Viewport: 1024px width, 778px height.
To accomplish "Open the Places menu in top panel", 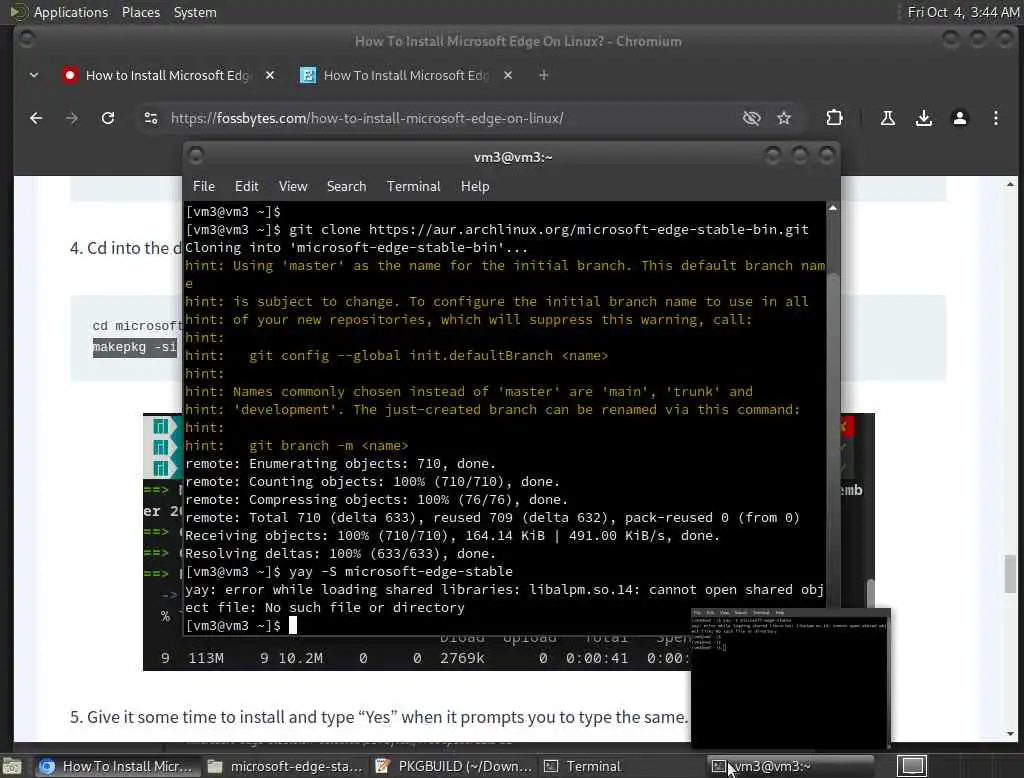I will (140, 12).
